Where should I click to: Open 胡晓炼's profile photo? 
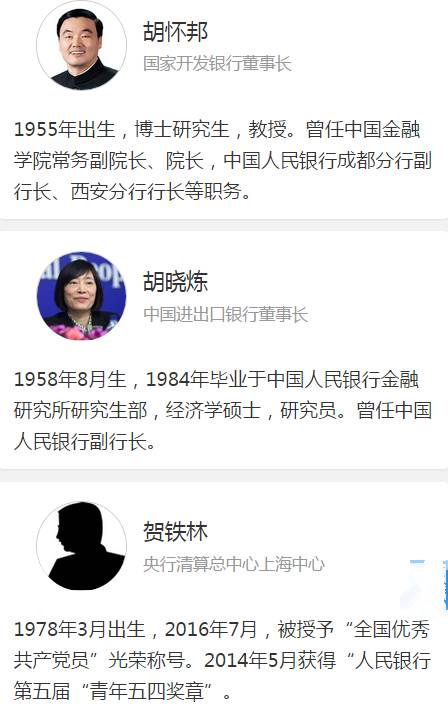click(x=81, y=296)
